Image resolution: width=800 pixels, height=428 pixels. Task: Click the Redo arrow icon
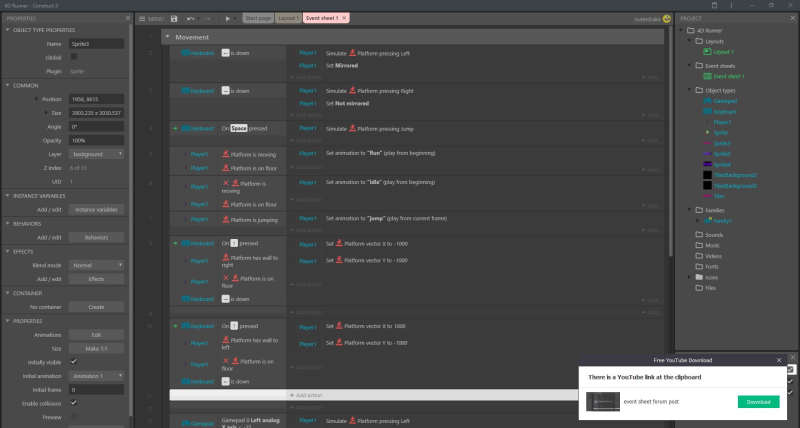point(207,18)
